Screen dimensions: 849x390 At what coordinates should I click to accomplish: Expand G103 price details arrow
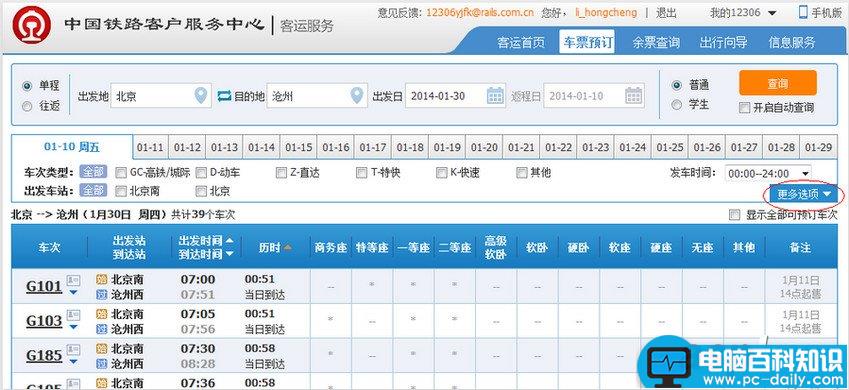point(73,328)
